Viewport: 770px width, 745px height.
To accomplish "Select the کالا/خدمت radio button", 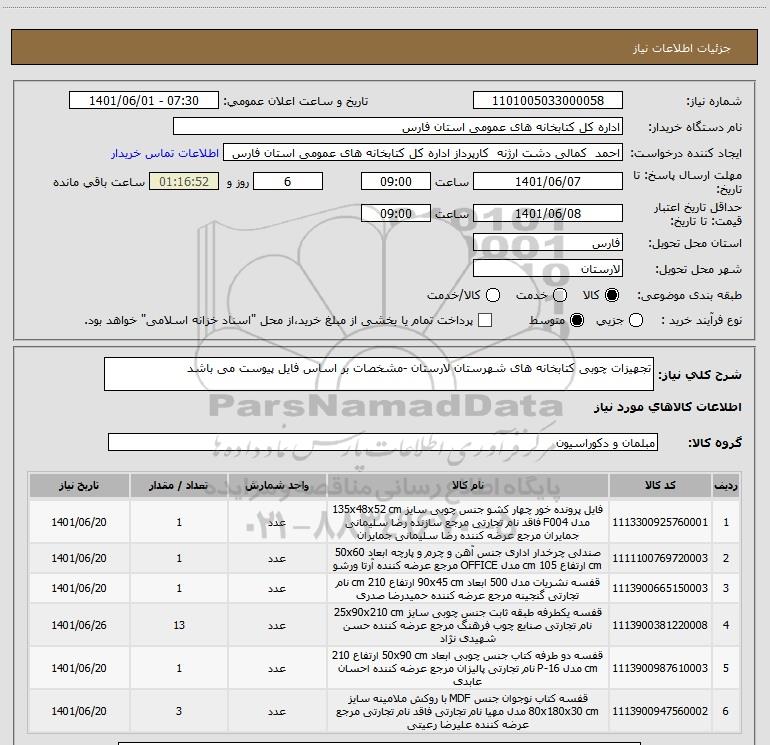I will [493, 295].
